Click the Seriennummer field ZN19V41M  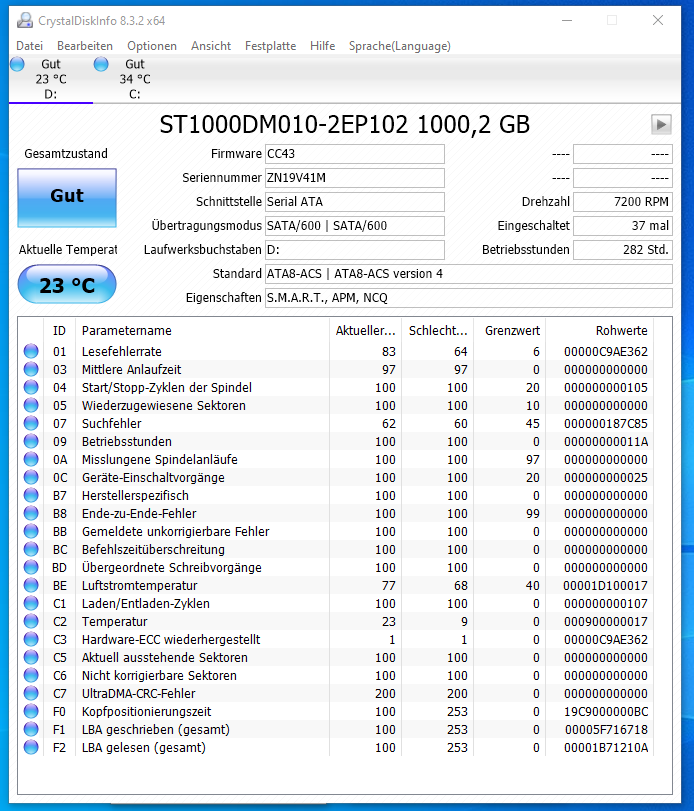tap(355, 178)
